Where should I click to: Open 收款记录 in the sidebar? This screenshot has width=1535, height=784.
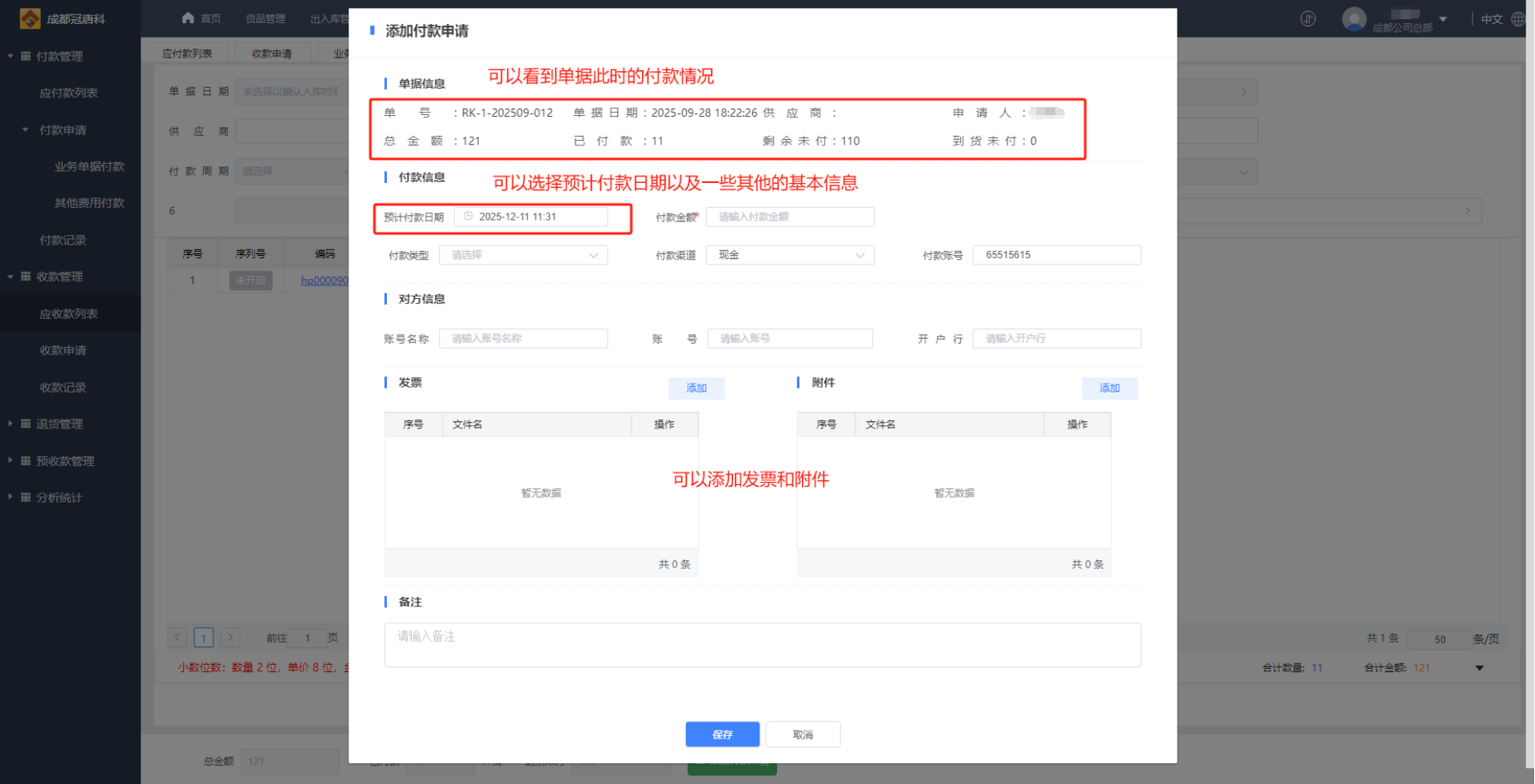(63, 387)
